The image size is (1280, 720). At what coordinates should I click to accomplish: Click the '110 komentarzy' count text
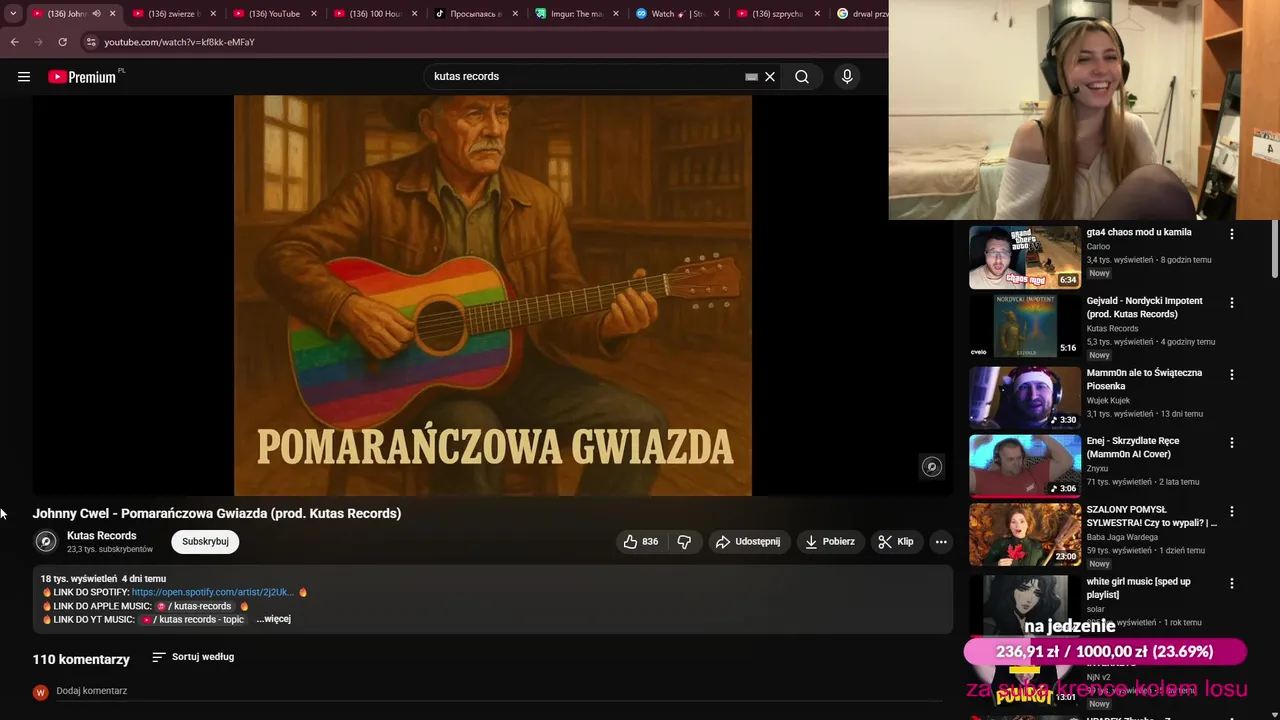81,659
